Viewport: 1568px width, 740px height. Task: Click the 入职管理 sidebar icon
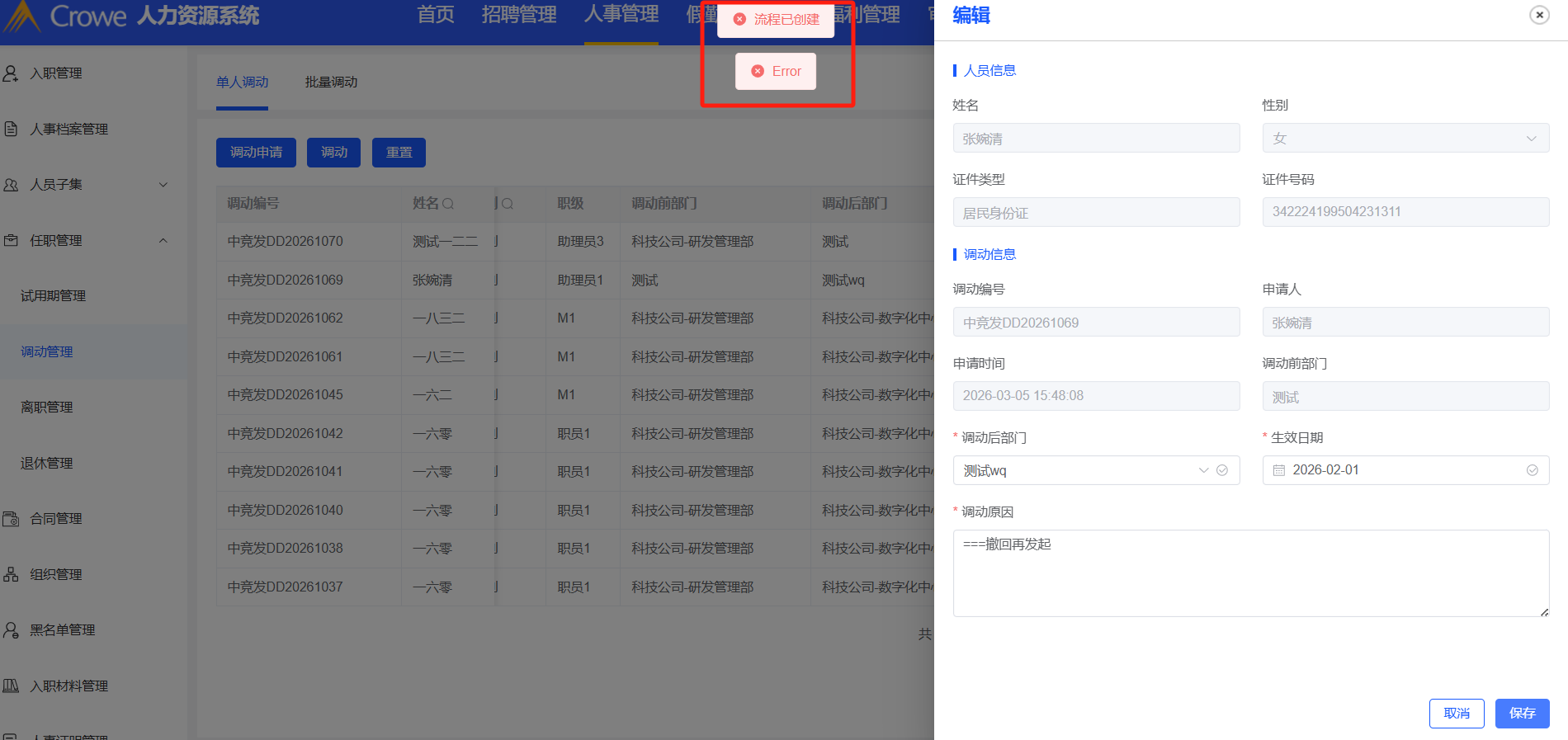[x=11, y=73]
